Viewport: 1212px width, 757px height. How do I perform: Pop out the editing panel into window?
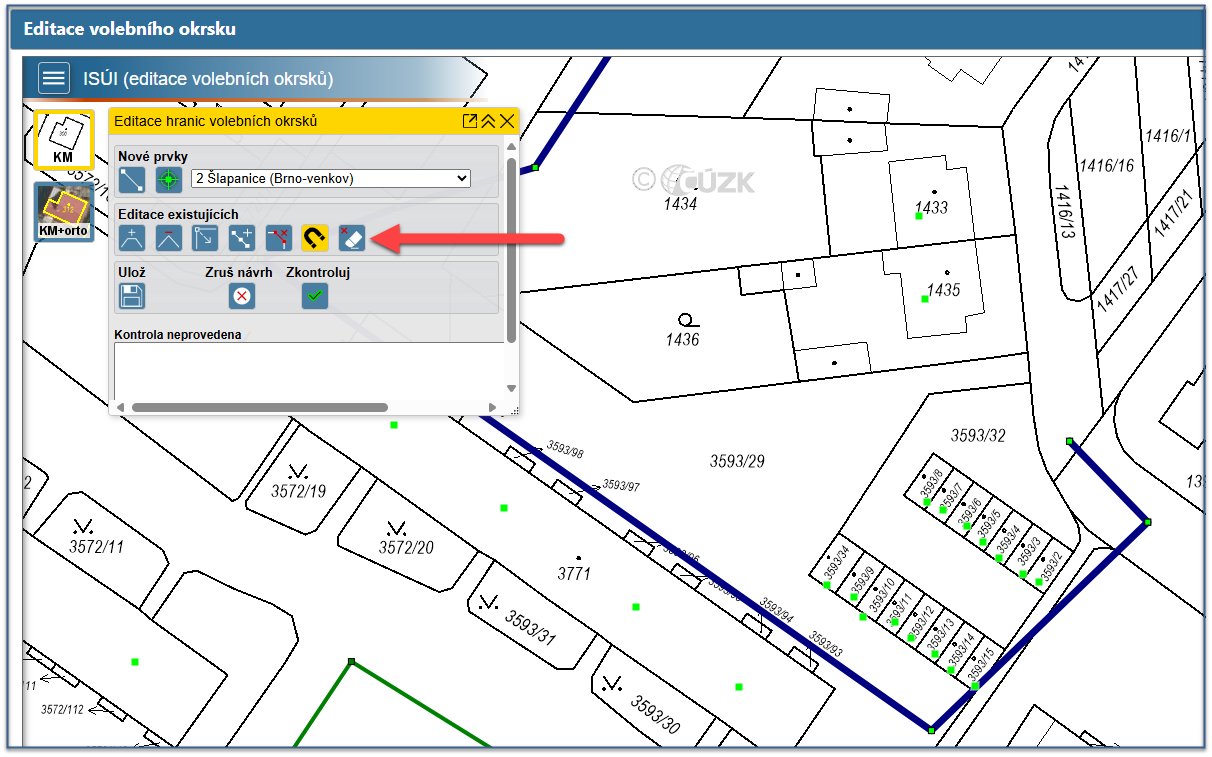[x=469, y=121]
